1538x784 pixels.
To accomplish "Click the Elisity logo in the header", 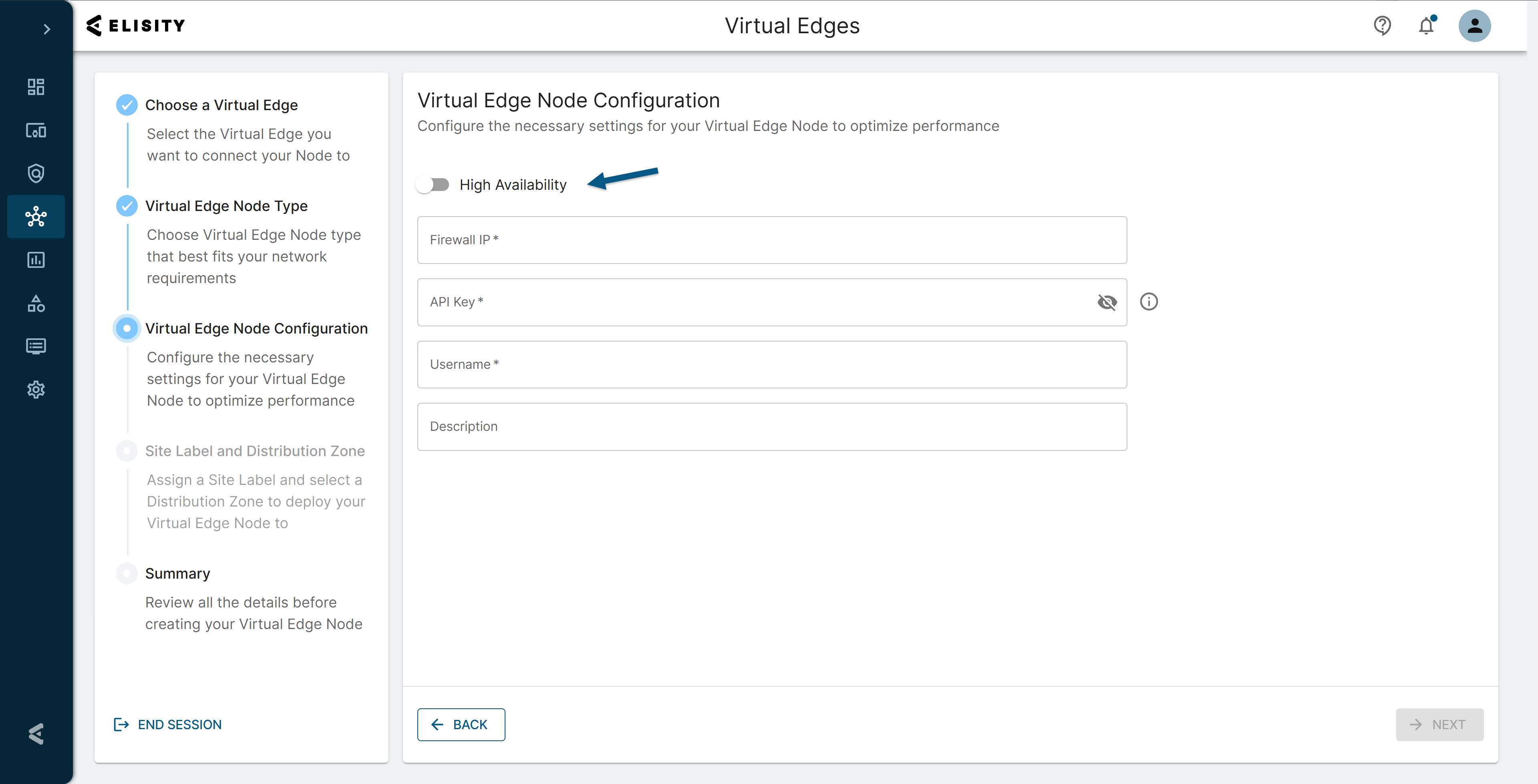I will (x=135, y=26).
